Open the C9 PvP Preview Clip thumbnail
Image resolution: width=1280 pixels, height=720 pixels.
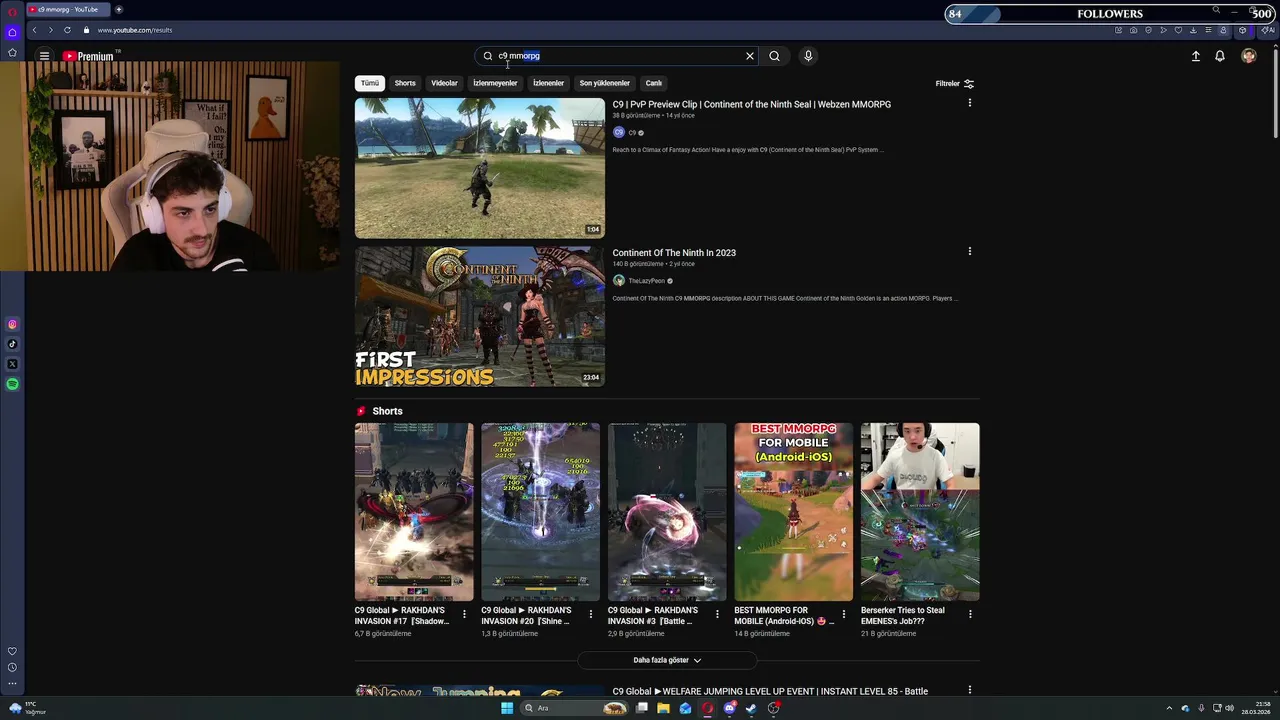480,168
